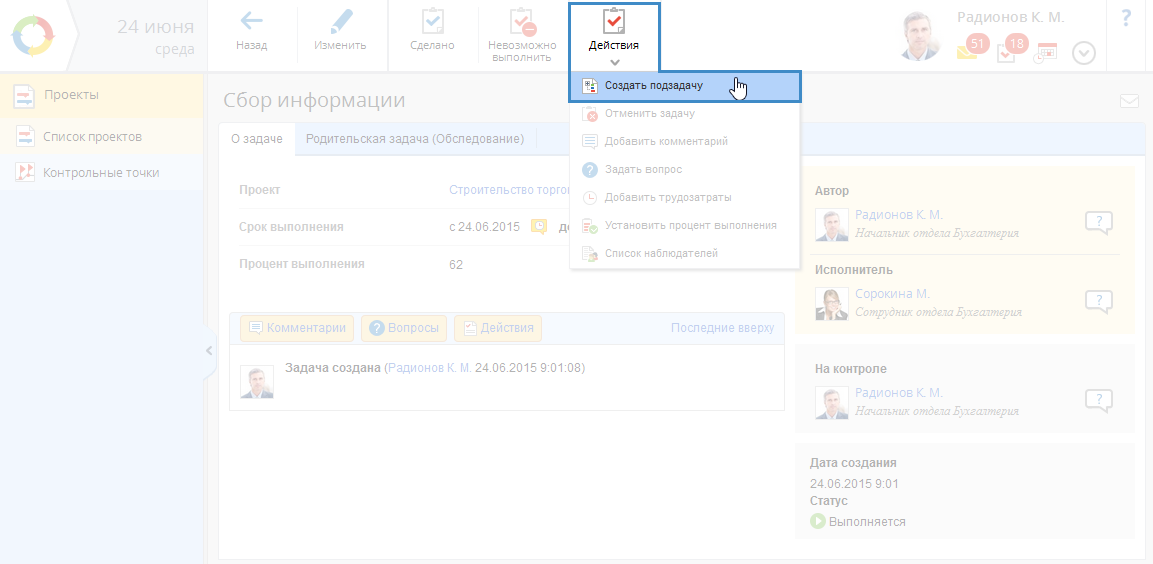Click the calendar icon in header

click(1046, 53)
